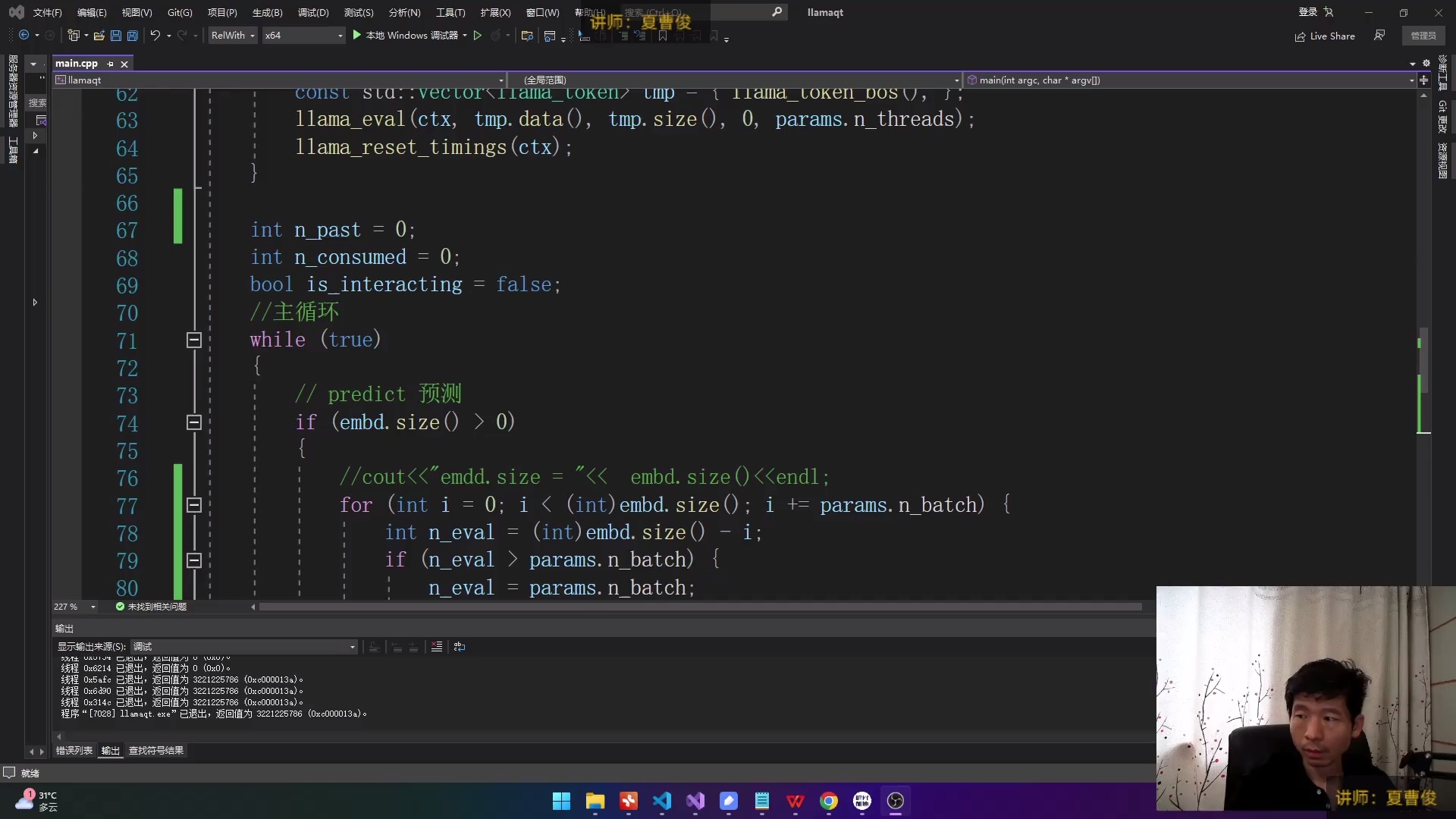Image resolution: width=1456 pixels, height=819 pixels.
Task: Start a Live Share session
Action: click(x=1325, y=36)
